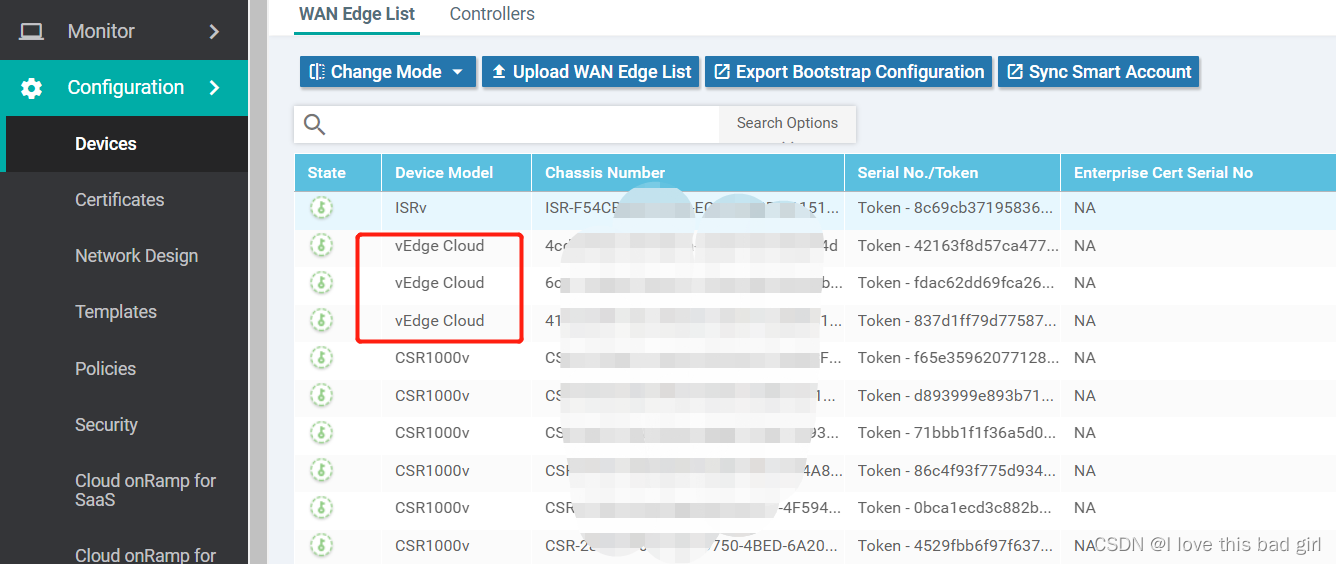Open Certificates in sidebar
The height and width of the screenshot is (564, 1336).
pyautogui.click(x=120, y=200)
